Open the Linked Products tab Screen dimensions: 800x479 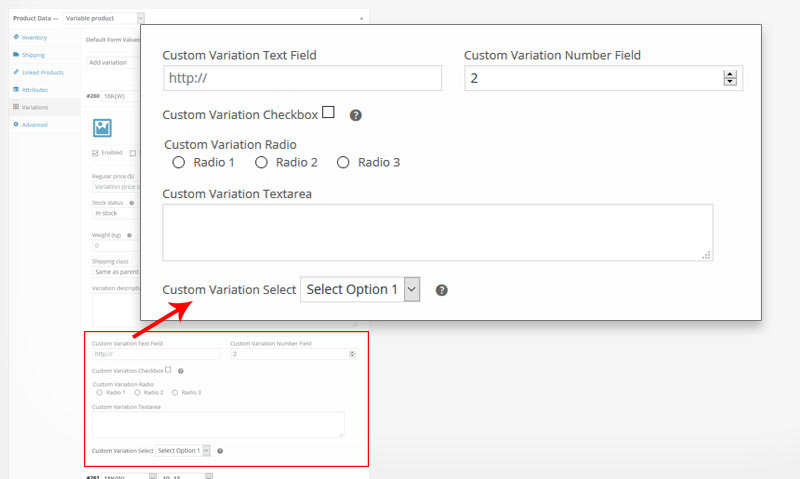(x=44, y=72)
